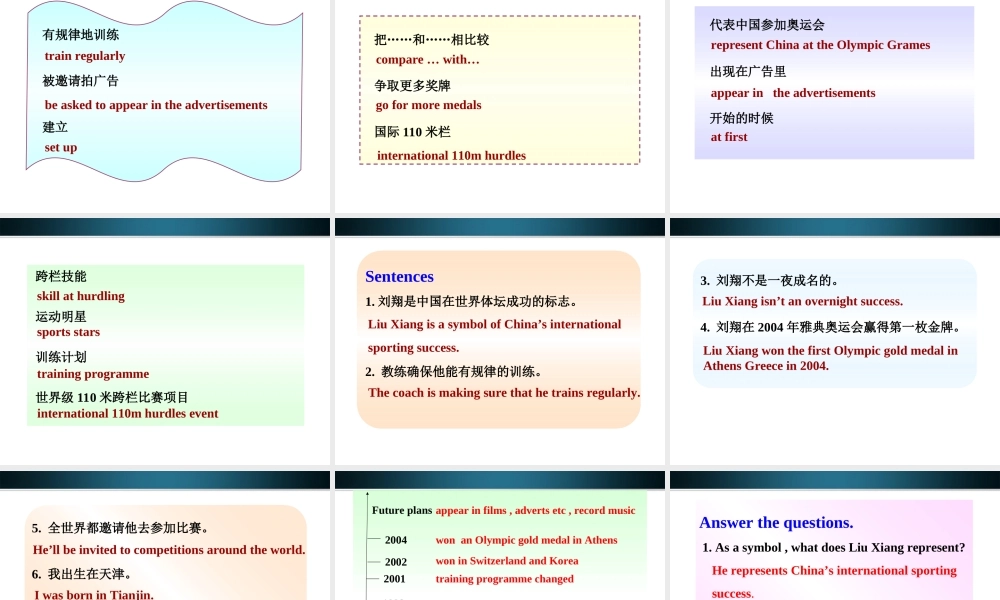Click 'represent China at the Olympic Grames'

(820, 45)
